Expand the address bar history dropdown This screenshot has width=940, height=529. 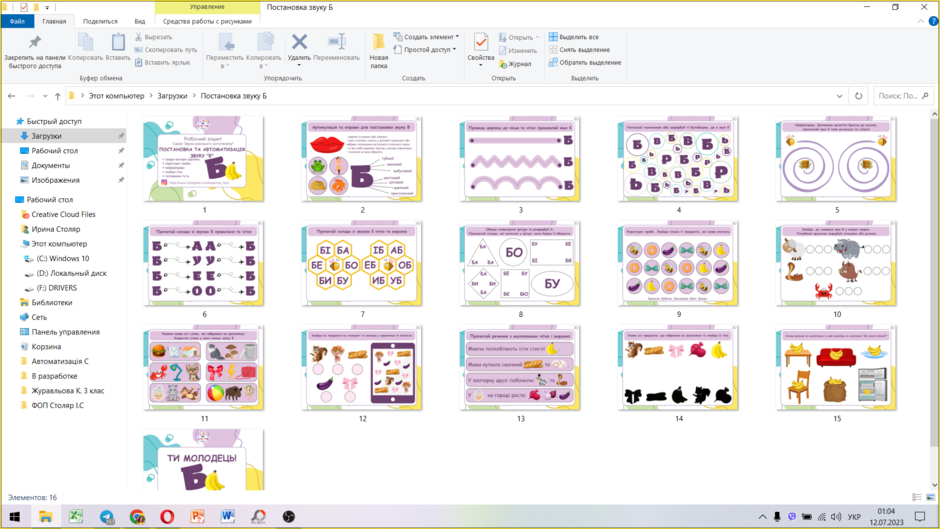click(839, 96)
